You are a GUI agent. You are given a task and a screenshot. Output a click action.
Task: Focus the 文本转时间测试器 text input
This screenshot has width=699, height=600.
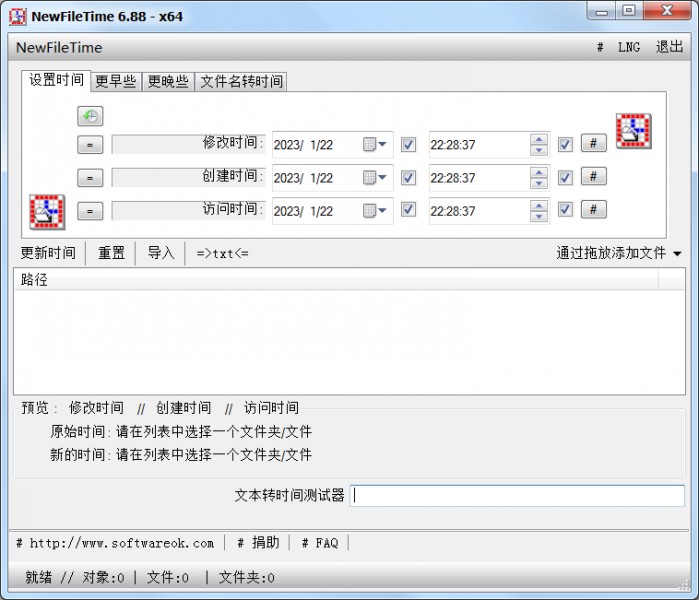517,496
